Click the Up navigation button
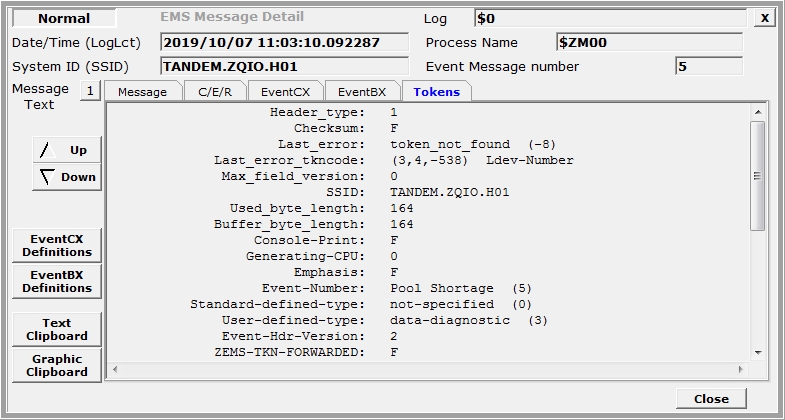This screenshot has height=420, width=785. pos(66,150)
